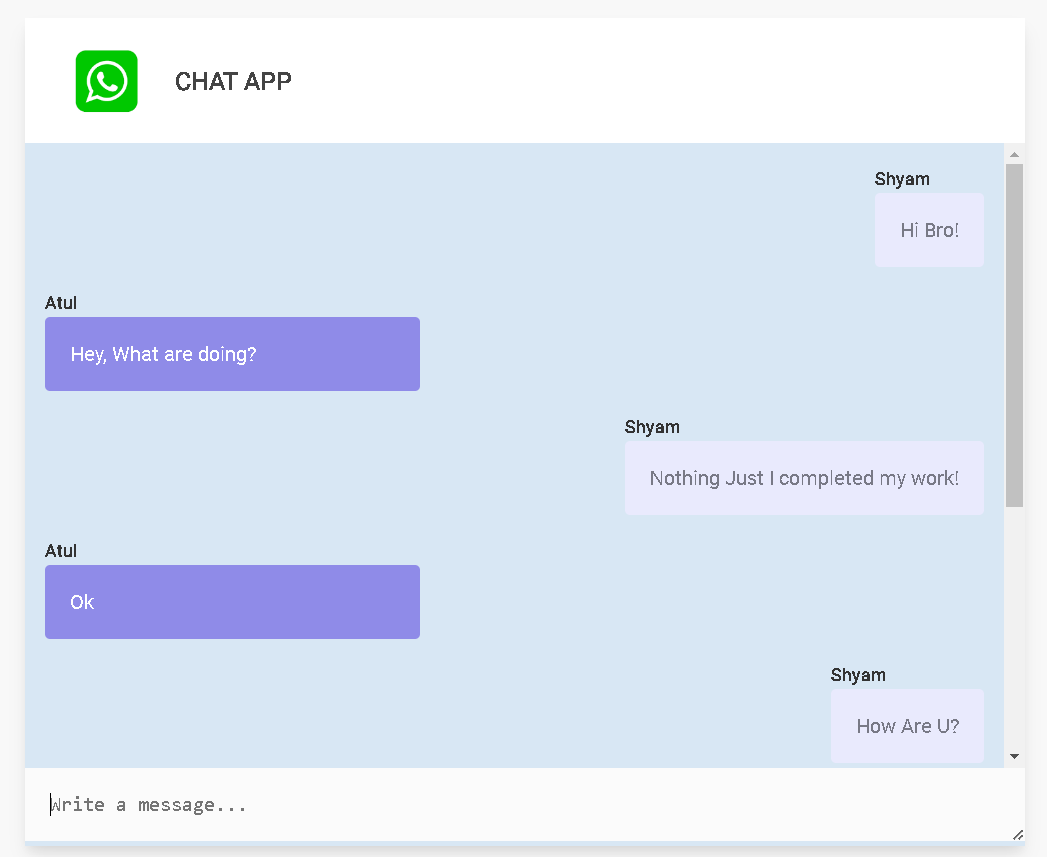
Task: Click the scrollbar down arrow
Action: (1013, 756)
